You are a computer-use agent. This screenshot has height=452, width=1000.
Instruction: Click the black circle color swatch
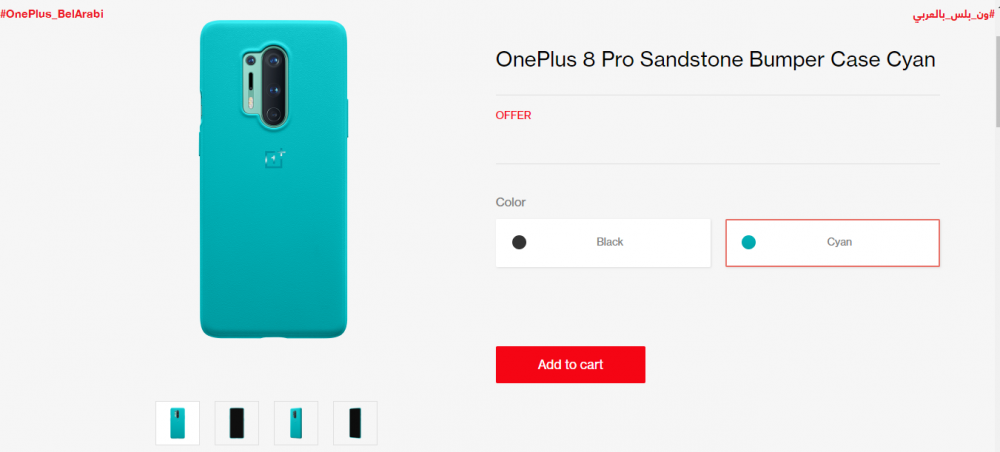click(x=519, y=242)
